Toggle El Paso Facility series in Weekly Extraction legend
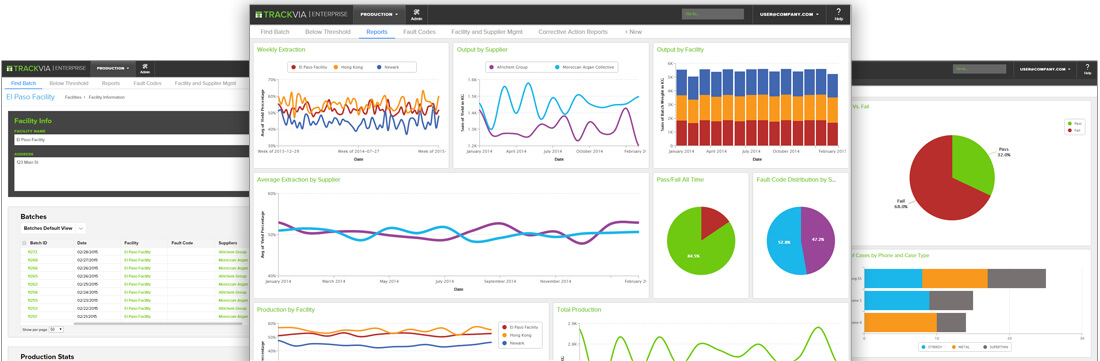The image size is (1100, 361). (310, 67)
